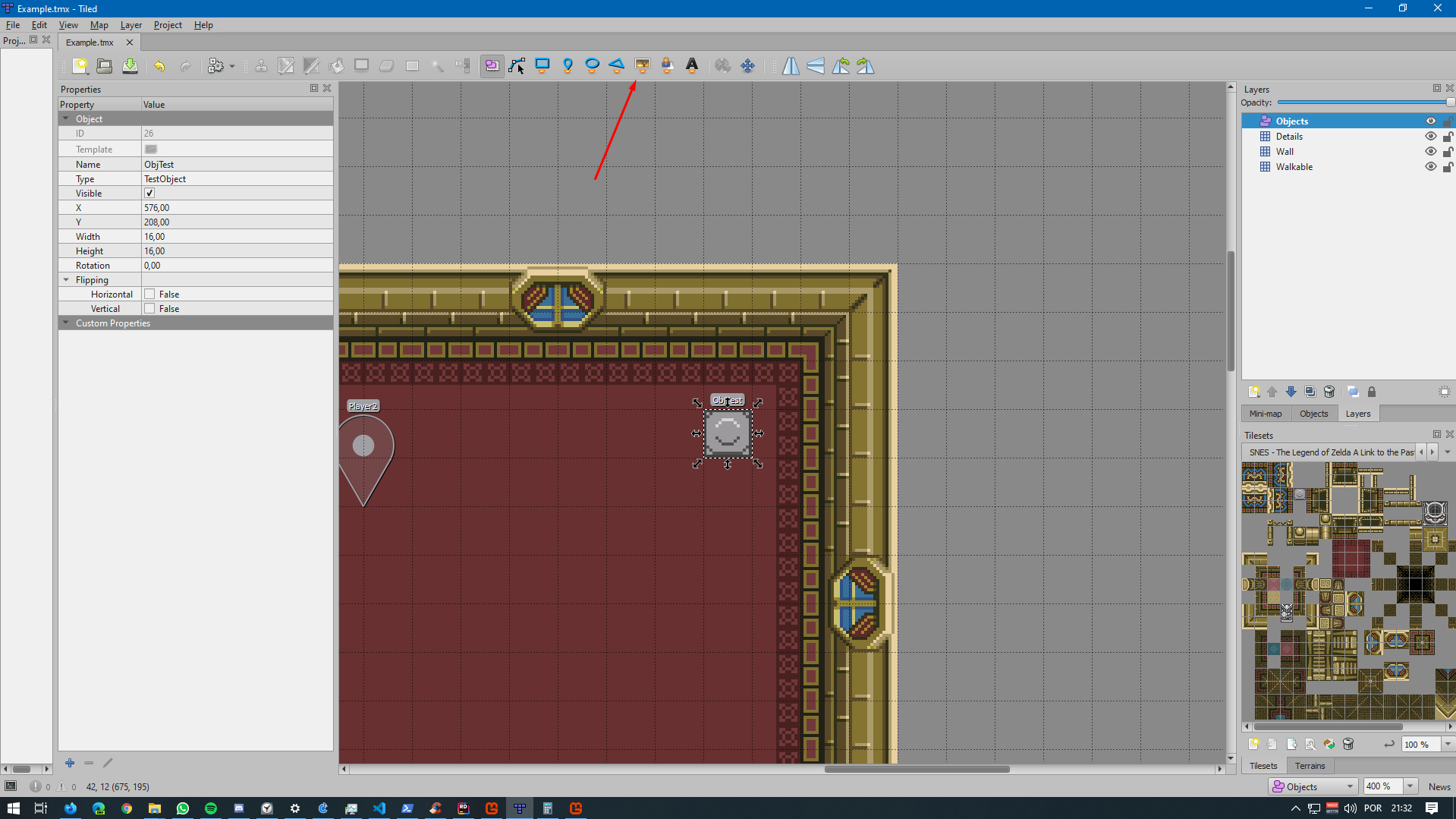Hide the Wall layer

(x=1430, y=152)
